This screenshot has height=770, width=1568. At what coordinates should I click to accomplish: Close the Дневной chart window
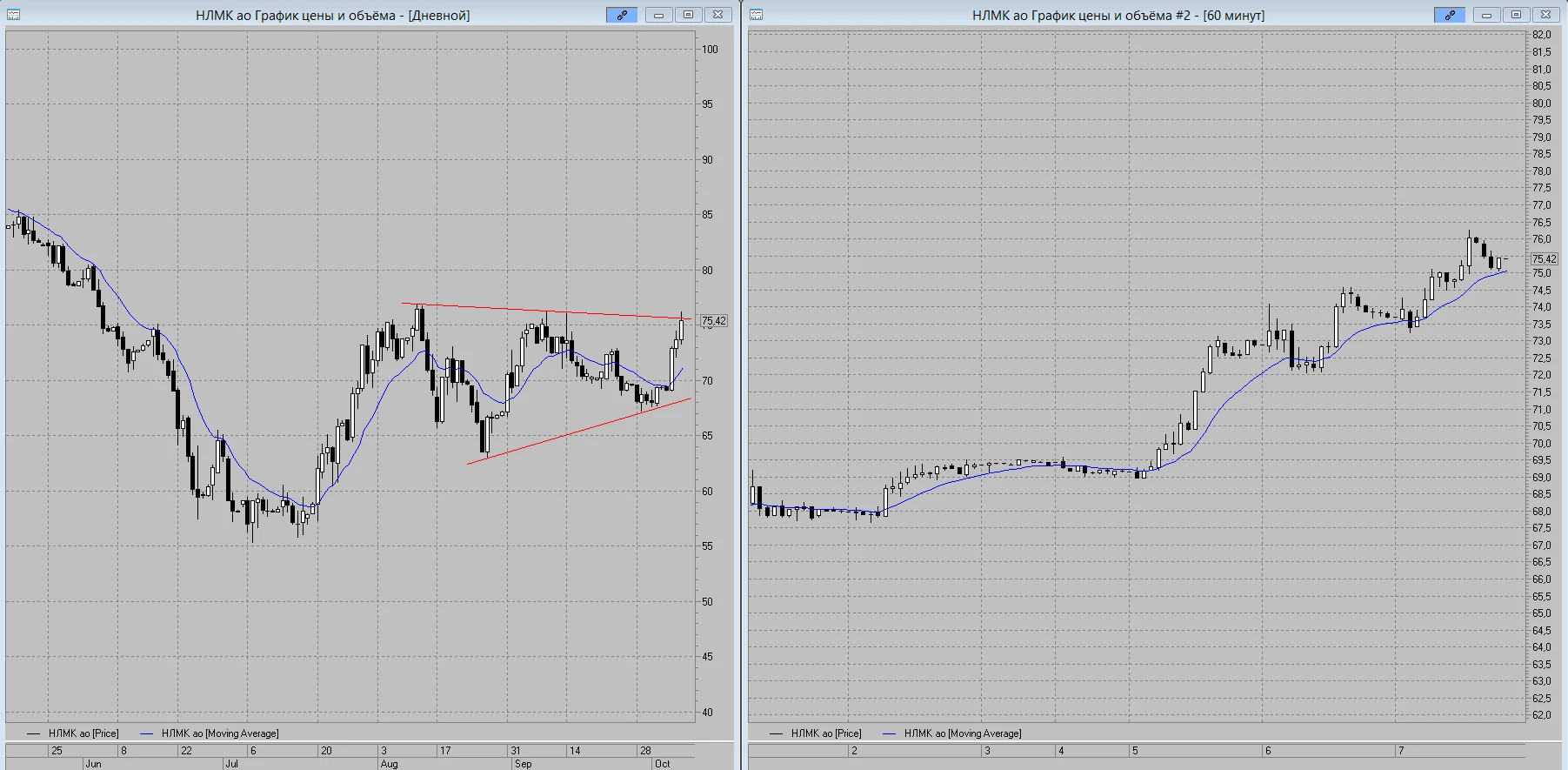click(717, 15)
